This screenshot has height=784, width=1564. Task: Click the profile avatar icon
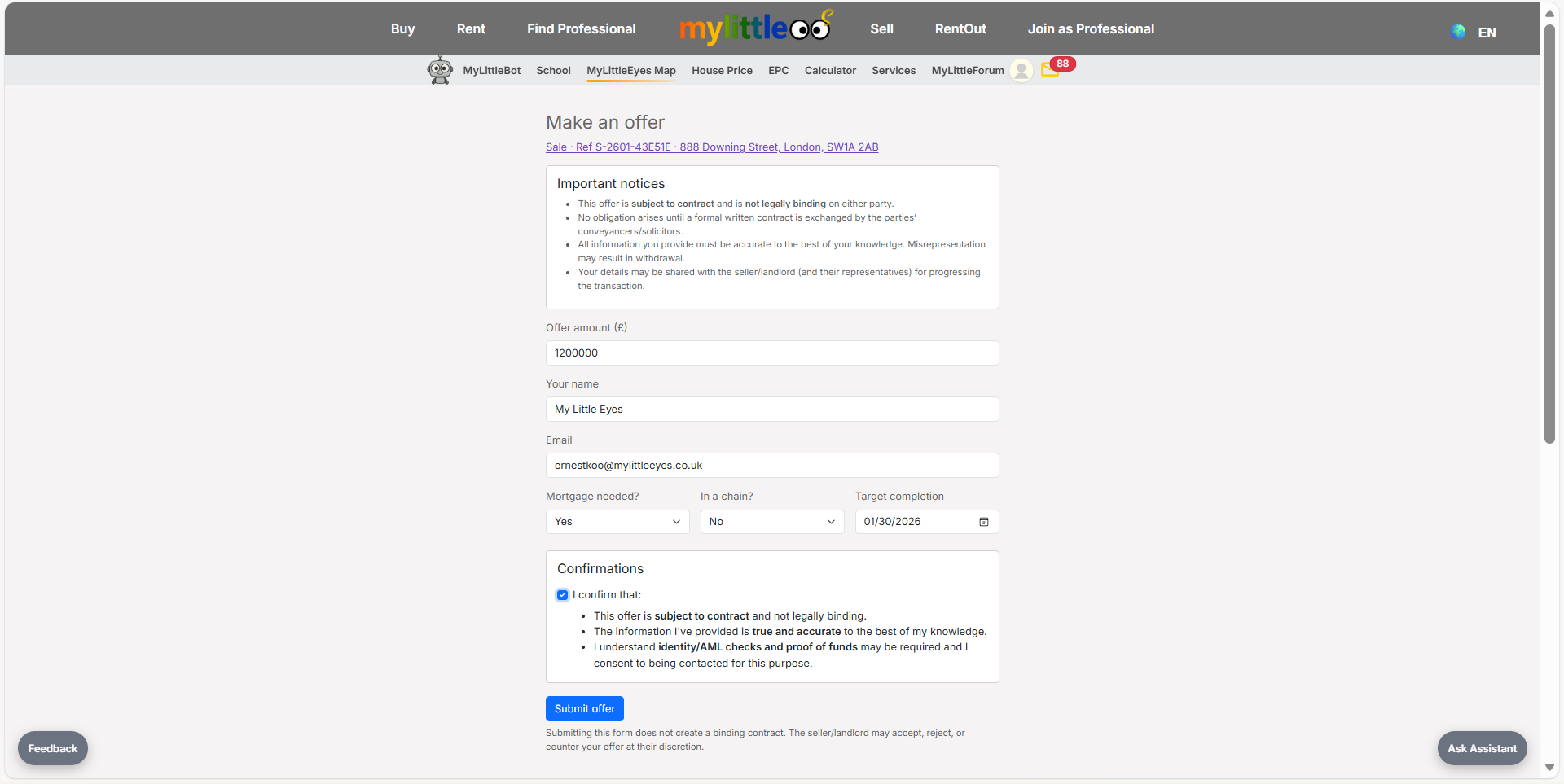1021,71
